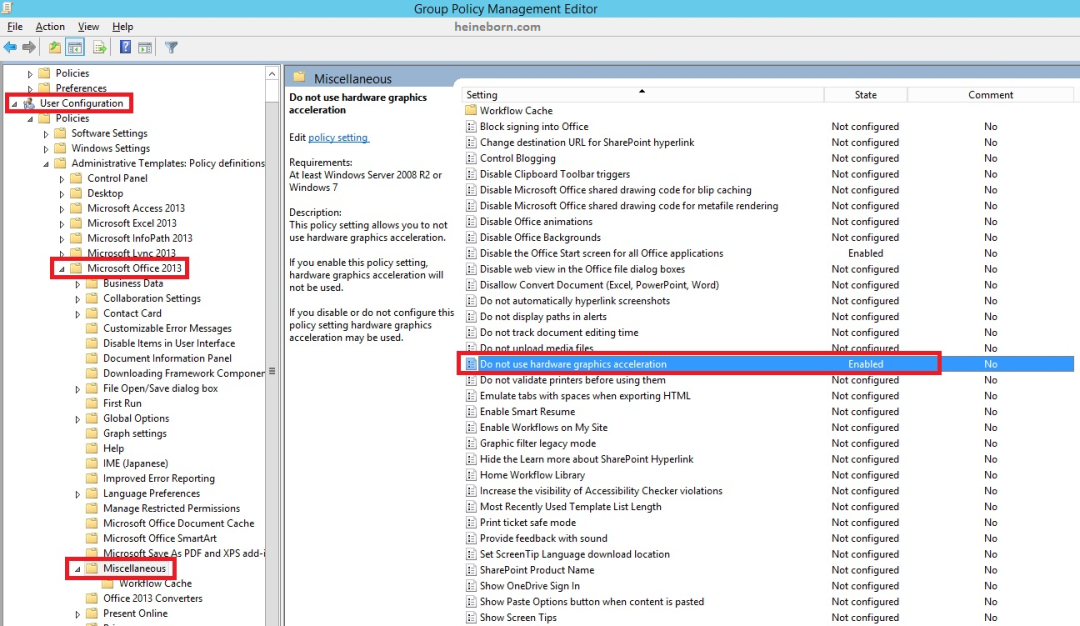Screen dimensions: 1080x626
Task: Expand the Global Options folder arrow
Action: [77, 419]
